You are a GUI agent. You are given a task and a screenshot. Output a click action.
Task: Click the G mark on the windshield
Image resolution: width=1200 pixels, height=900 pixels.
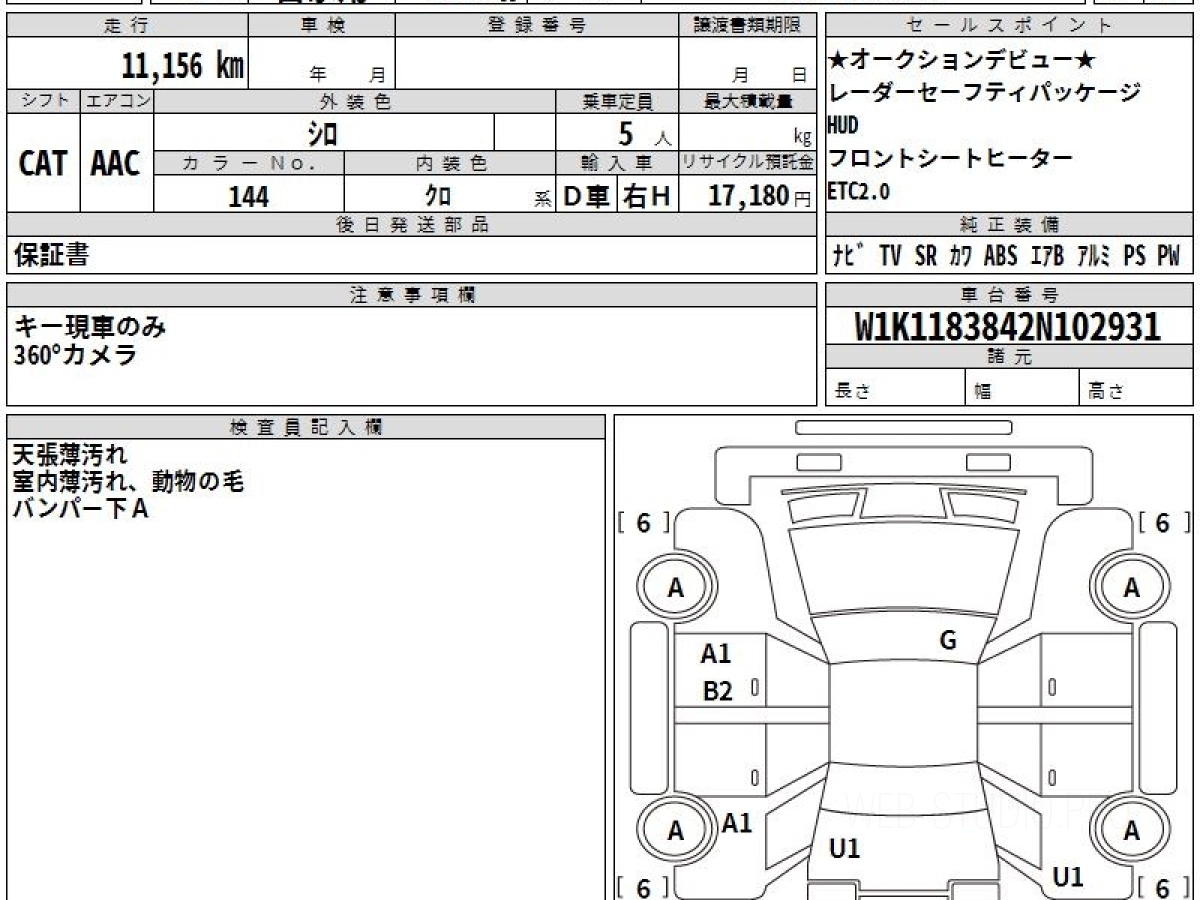point(948,642)
